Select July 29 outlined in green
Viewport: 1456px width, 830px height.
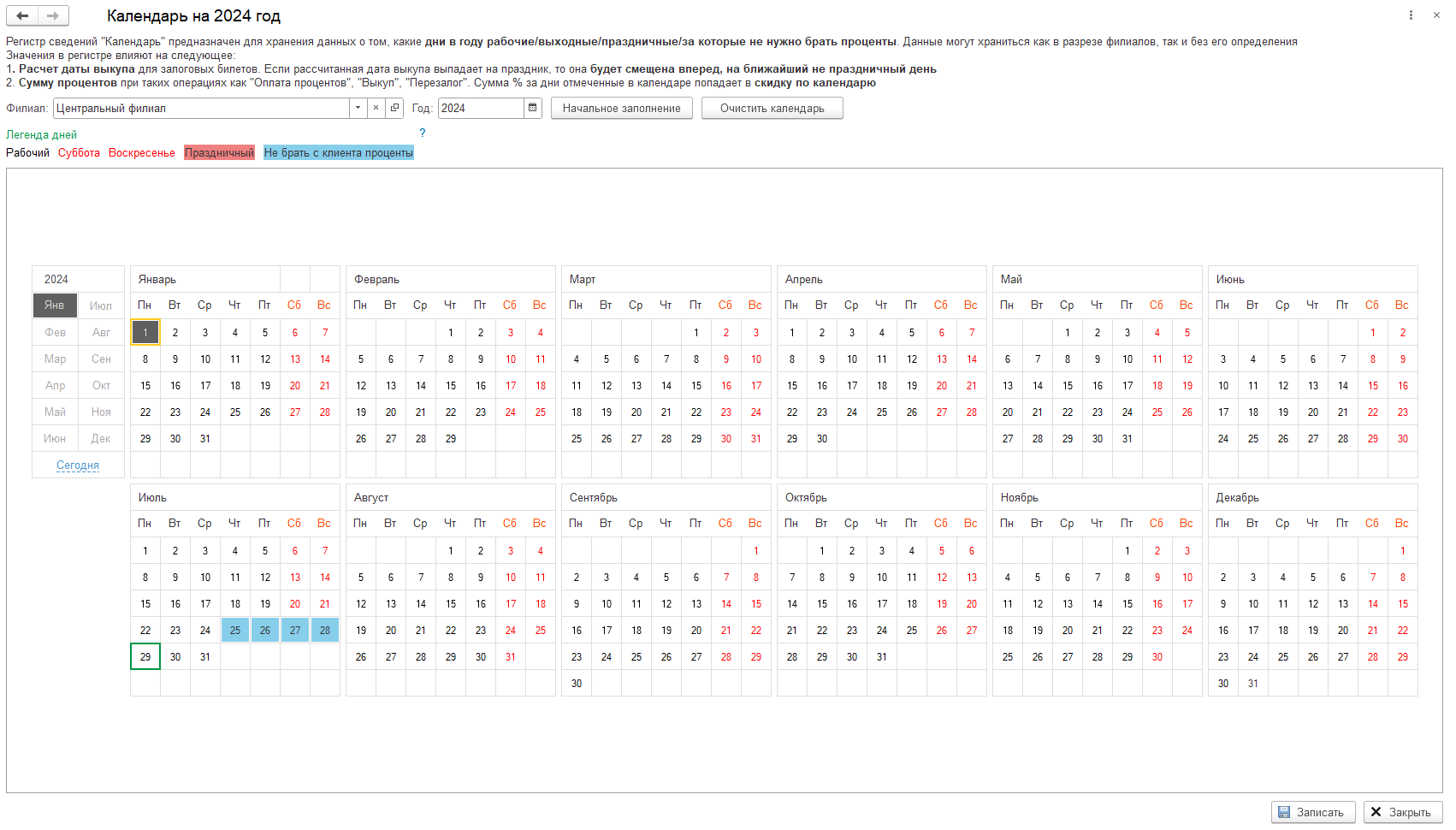tap(145, 656)
